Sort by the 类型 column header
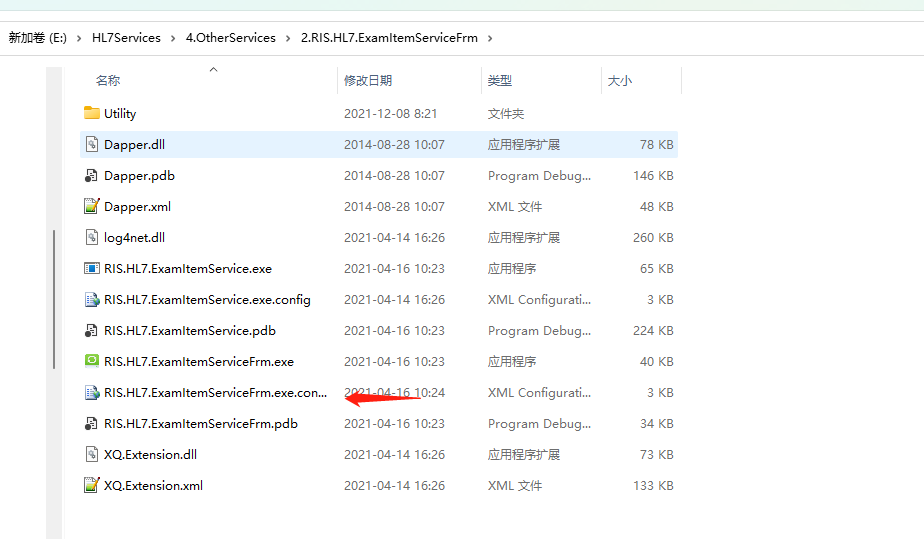924x539 pixels. coord(500,81)
